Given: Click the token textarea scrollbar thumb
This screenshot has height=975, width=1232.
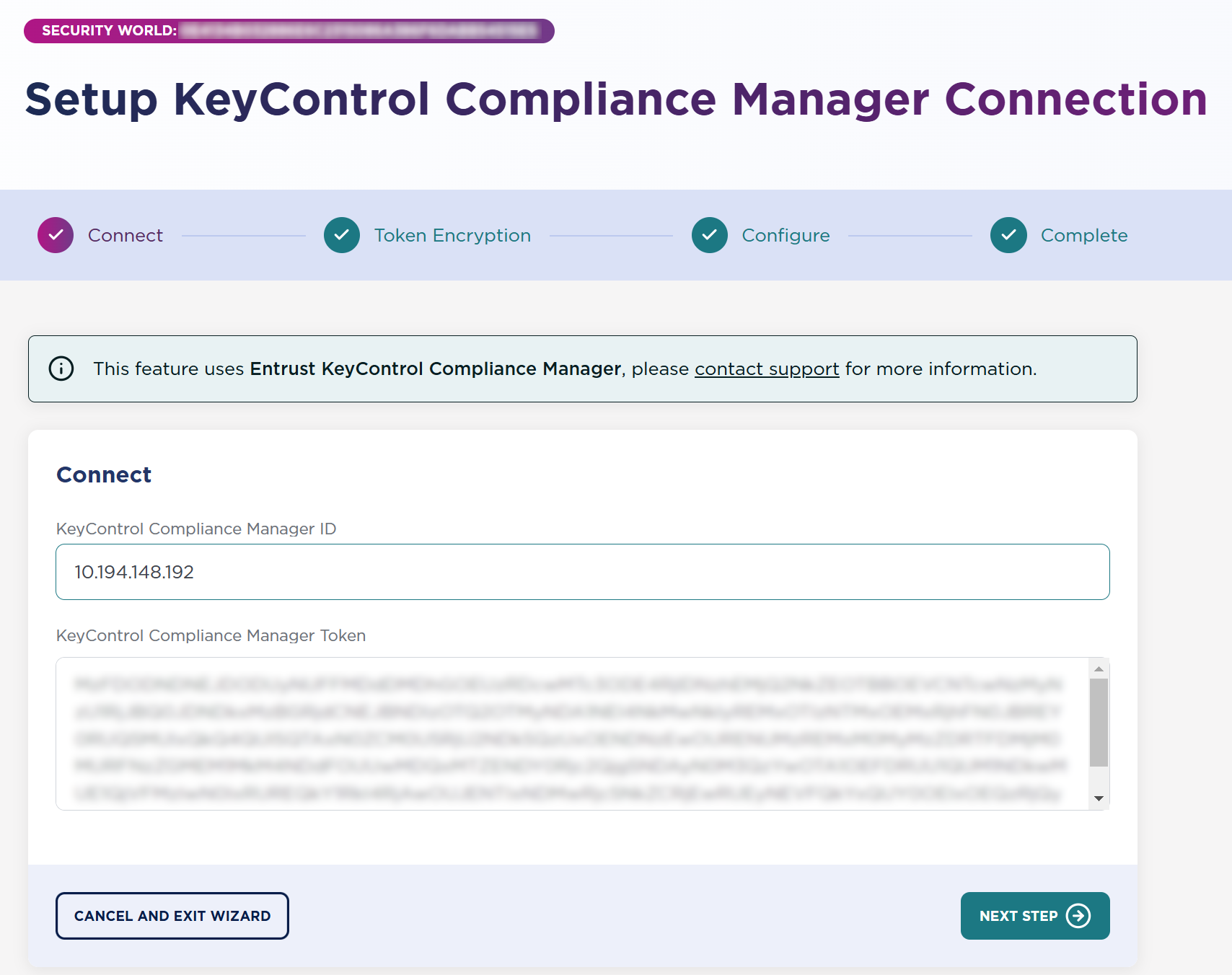Looking at the screenshot, I should [1099, 723].
